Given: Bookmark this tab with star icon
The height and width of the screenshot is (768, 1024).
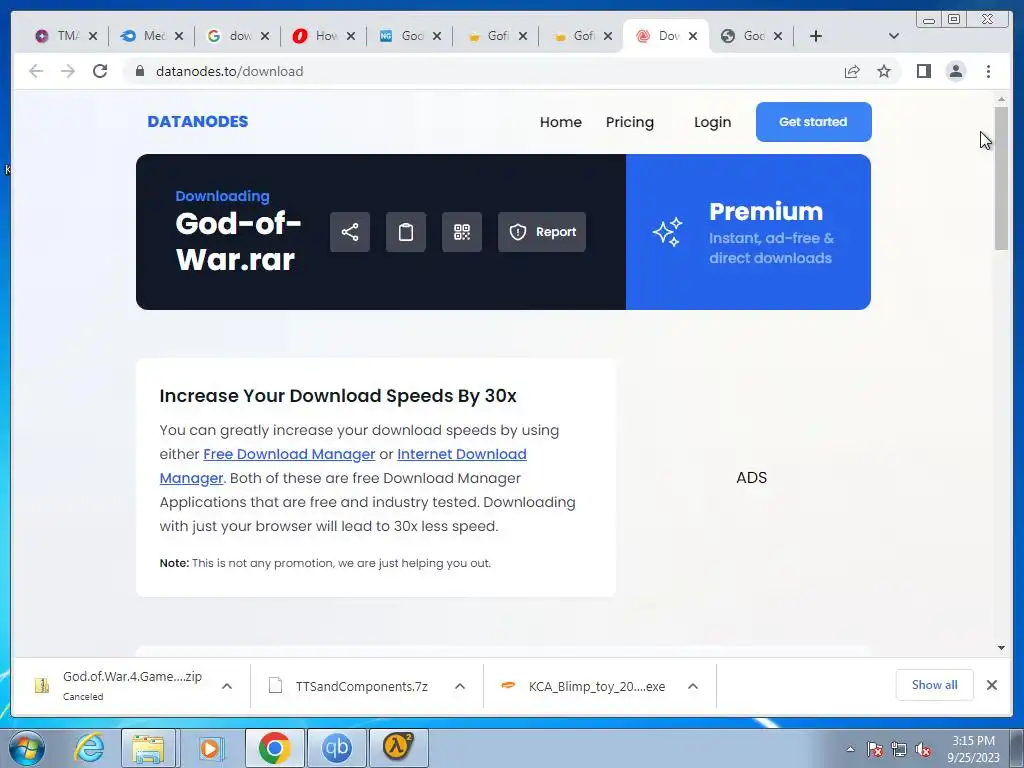Looking at the screenshot, I should click(884, 71).
